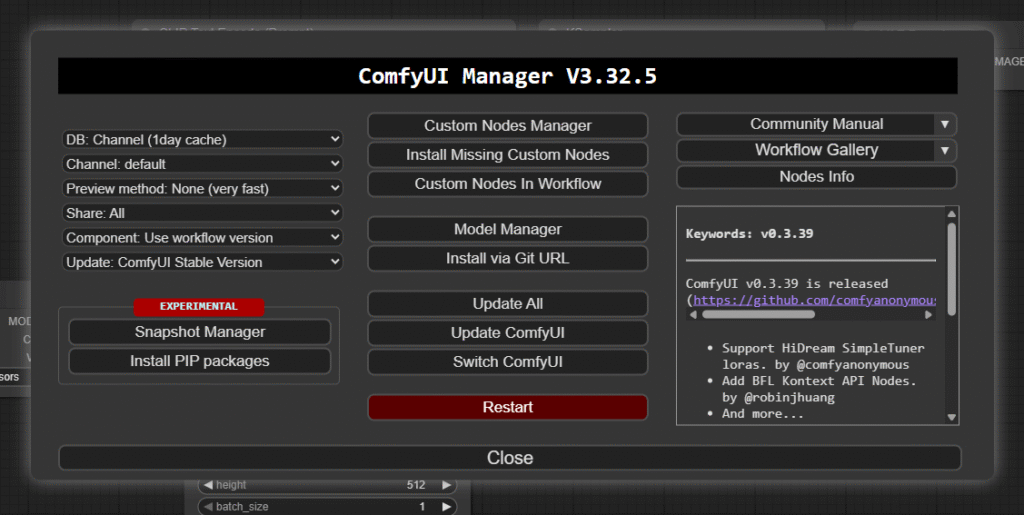The image size is (1024, 515).
Task: Expand the Workflow Gallery dropdown arrow
Action: [x=944, y=150]
